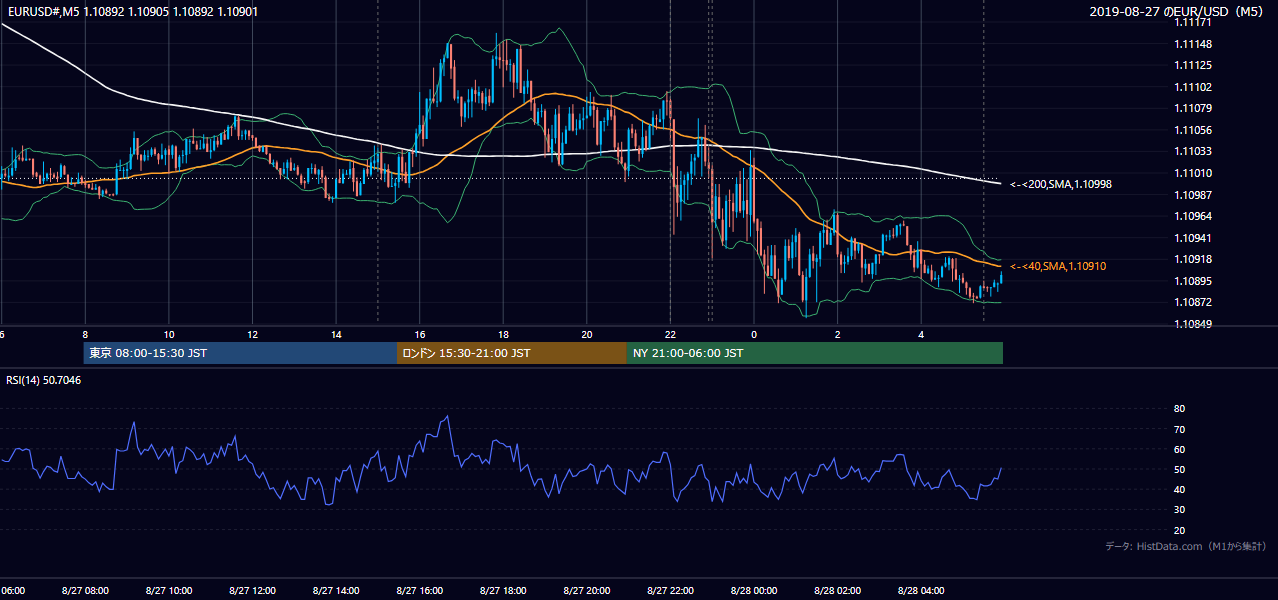The width and height of the screenshot is (1278, 600).
Task: Click hour label 18 under the price chart
Action: tap(504, 334)
